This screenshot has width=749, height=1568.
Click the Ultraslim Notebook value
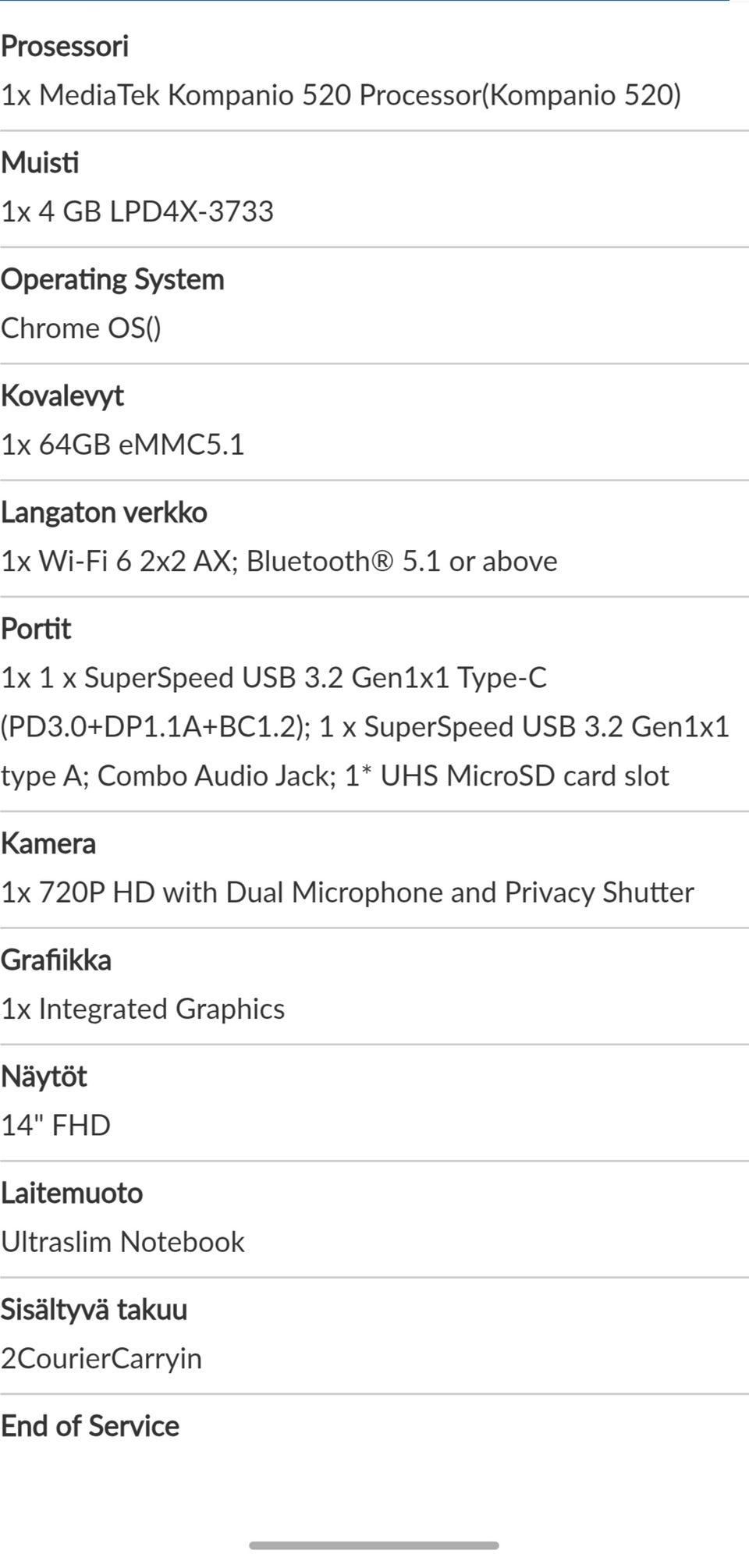click(x=122, y=1242)
